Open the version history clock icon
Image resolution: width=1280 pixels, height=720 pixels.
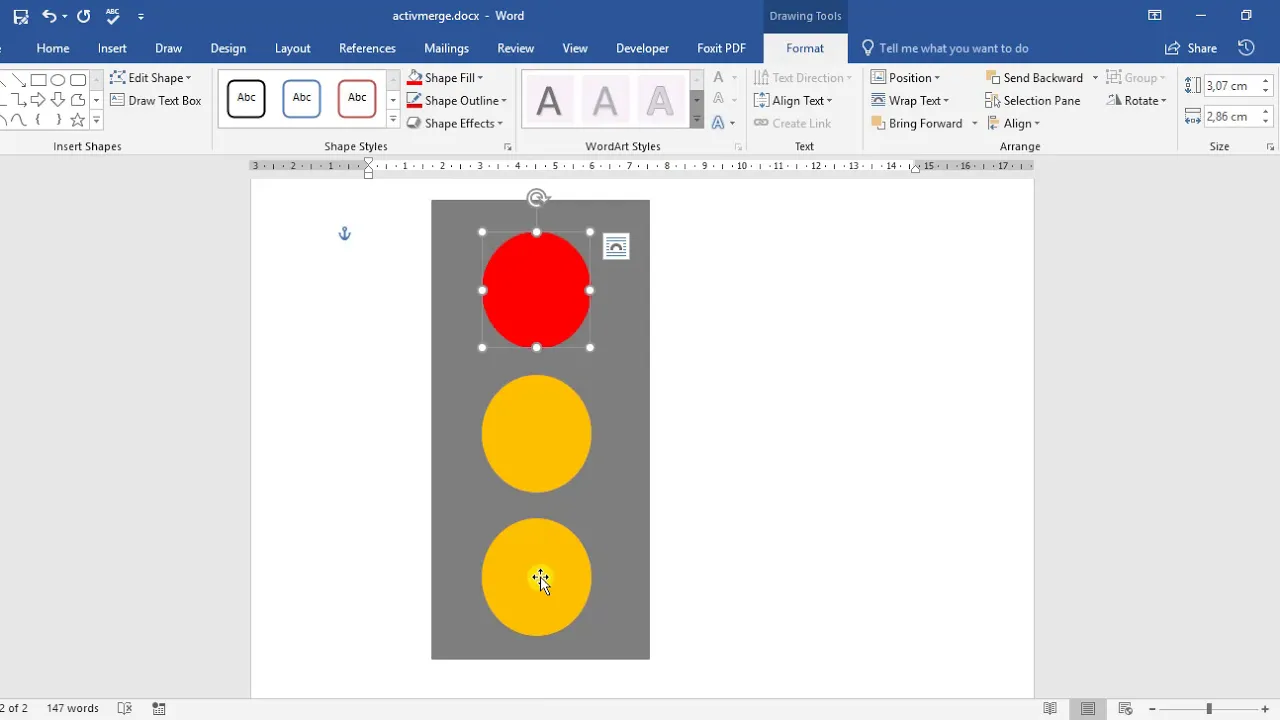coord(1246,48)
